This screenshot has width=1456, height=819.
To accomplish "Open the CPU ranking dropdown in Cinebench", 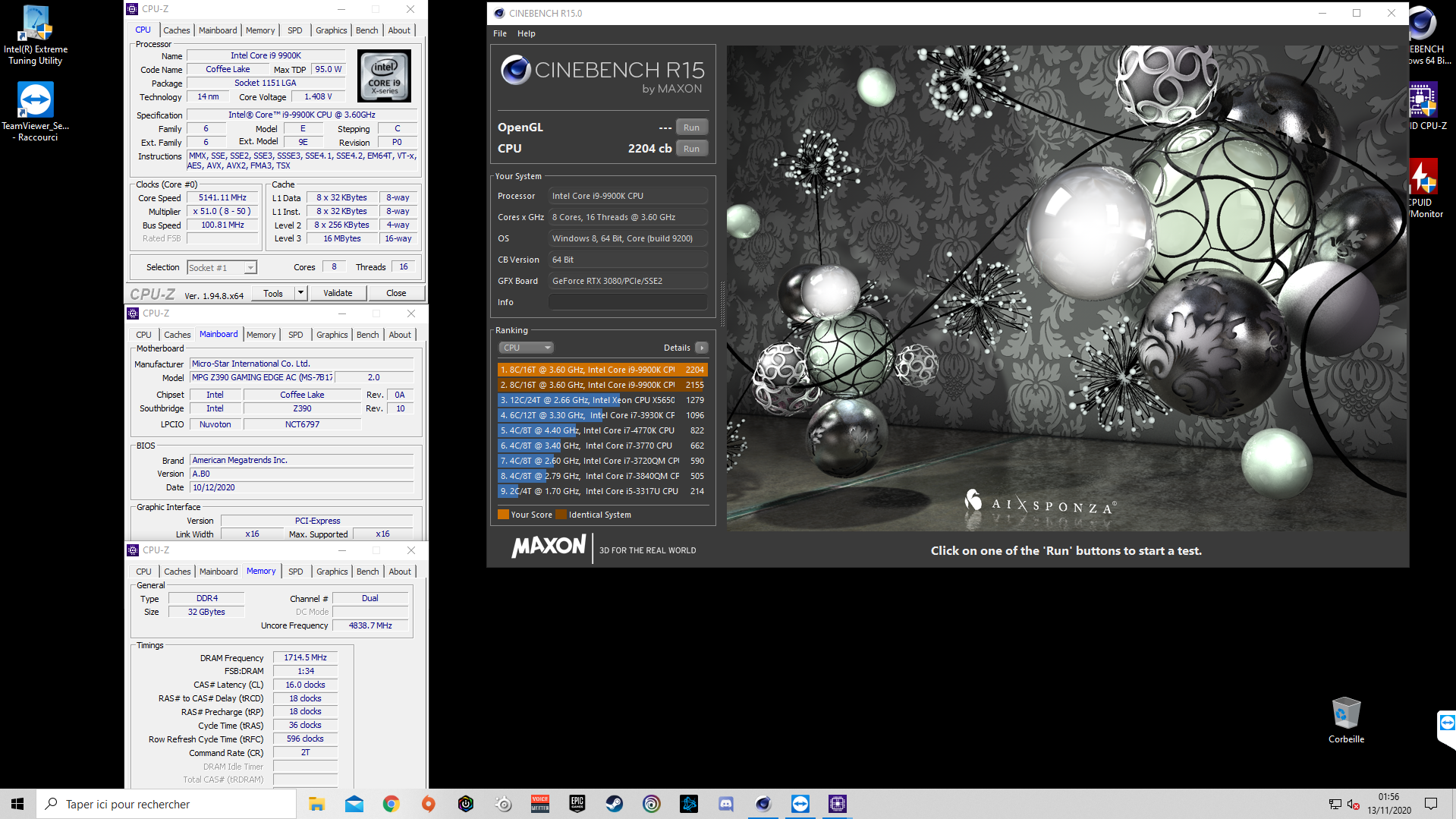I will [526, 348].
